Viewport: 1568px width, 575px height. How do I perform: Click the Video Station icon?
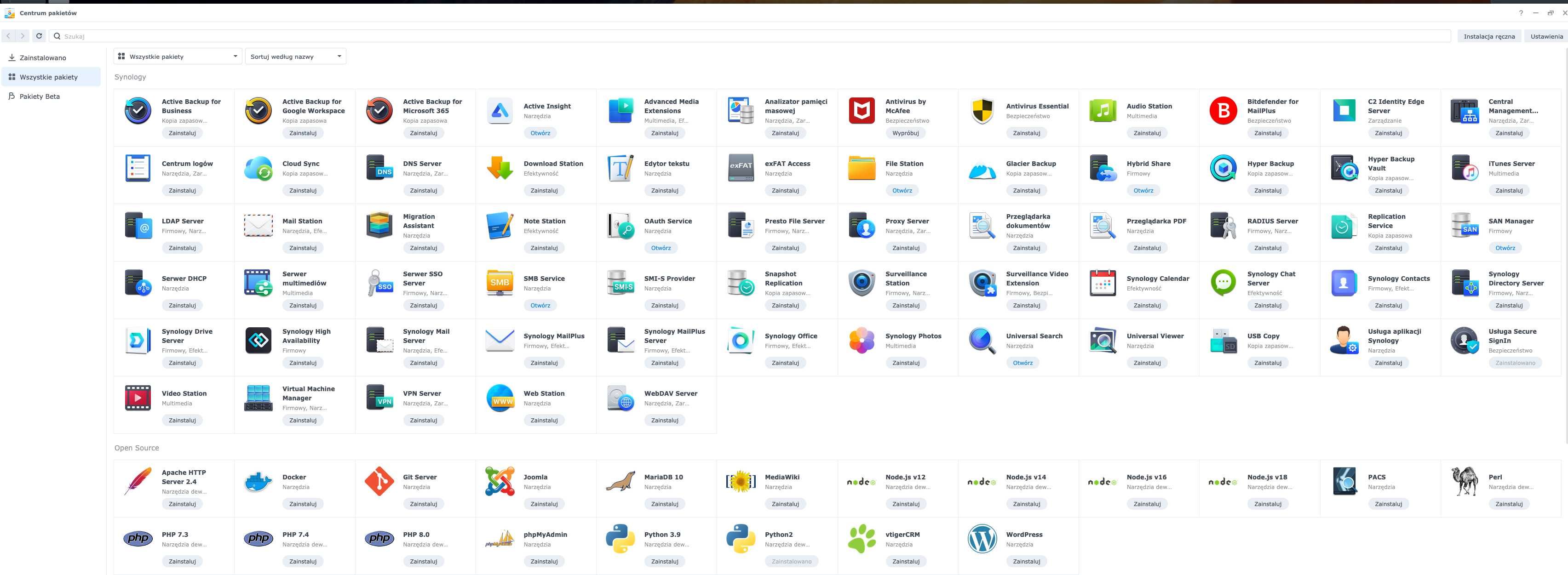point(138,399)
